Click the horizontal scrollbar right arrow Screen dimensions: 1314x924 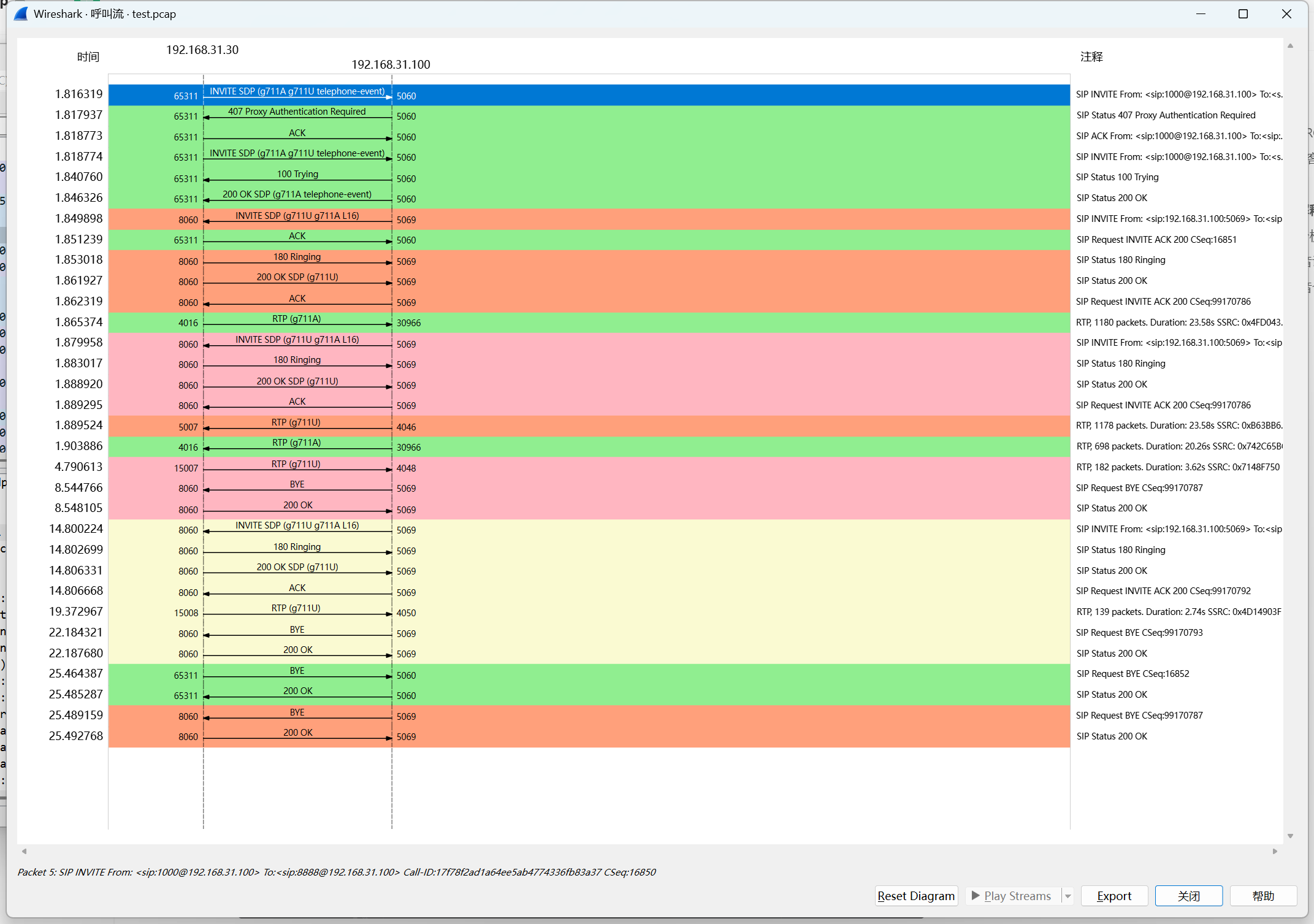[x=1275, y=851]
